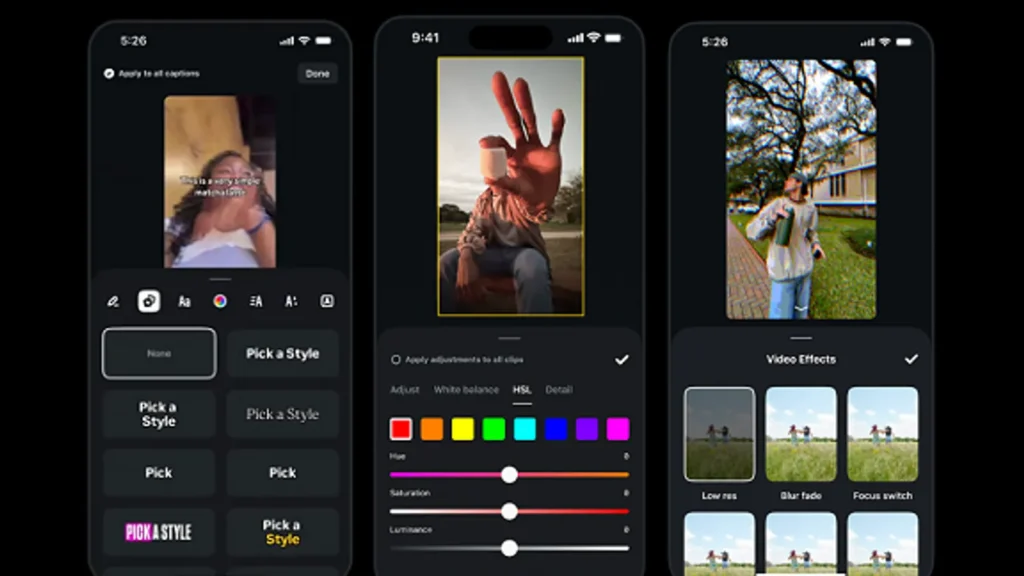Open the Adjust tab
This screenshot has width=1024, height=576.
(405, 390)
